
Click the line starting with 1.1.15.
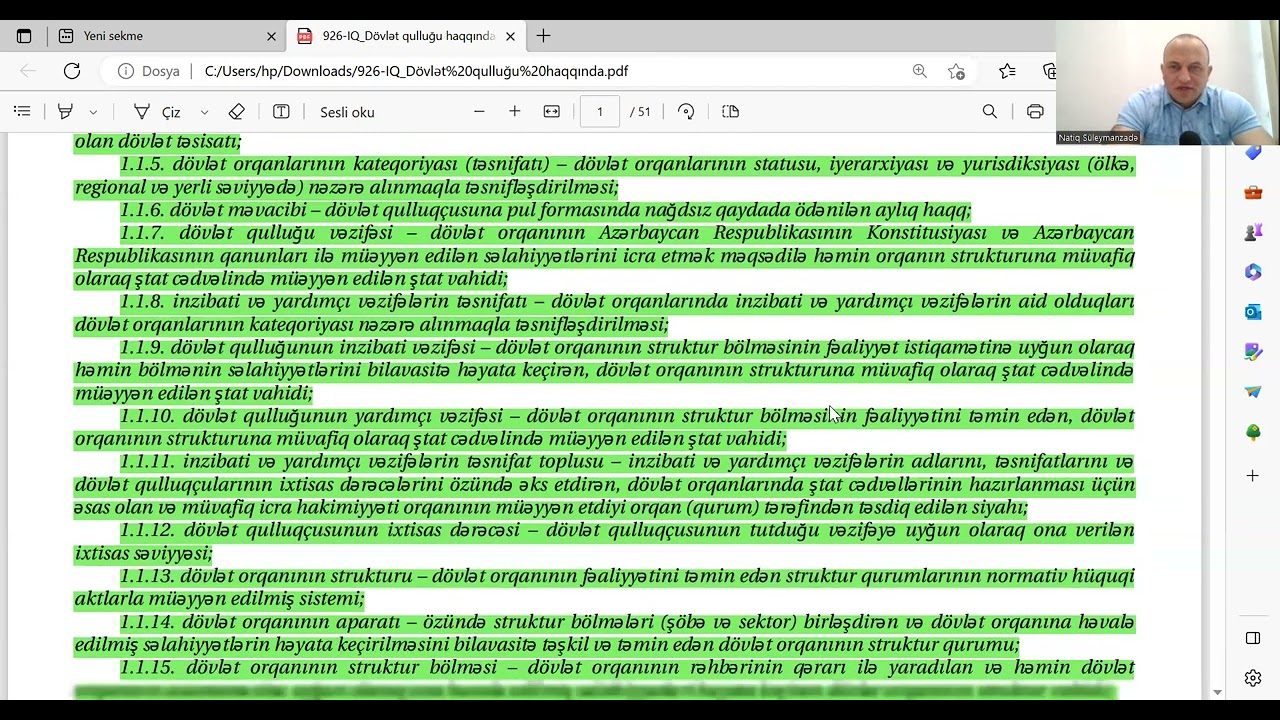(628, 667)
